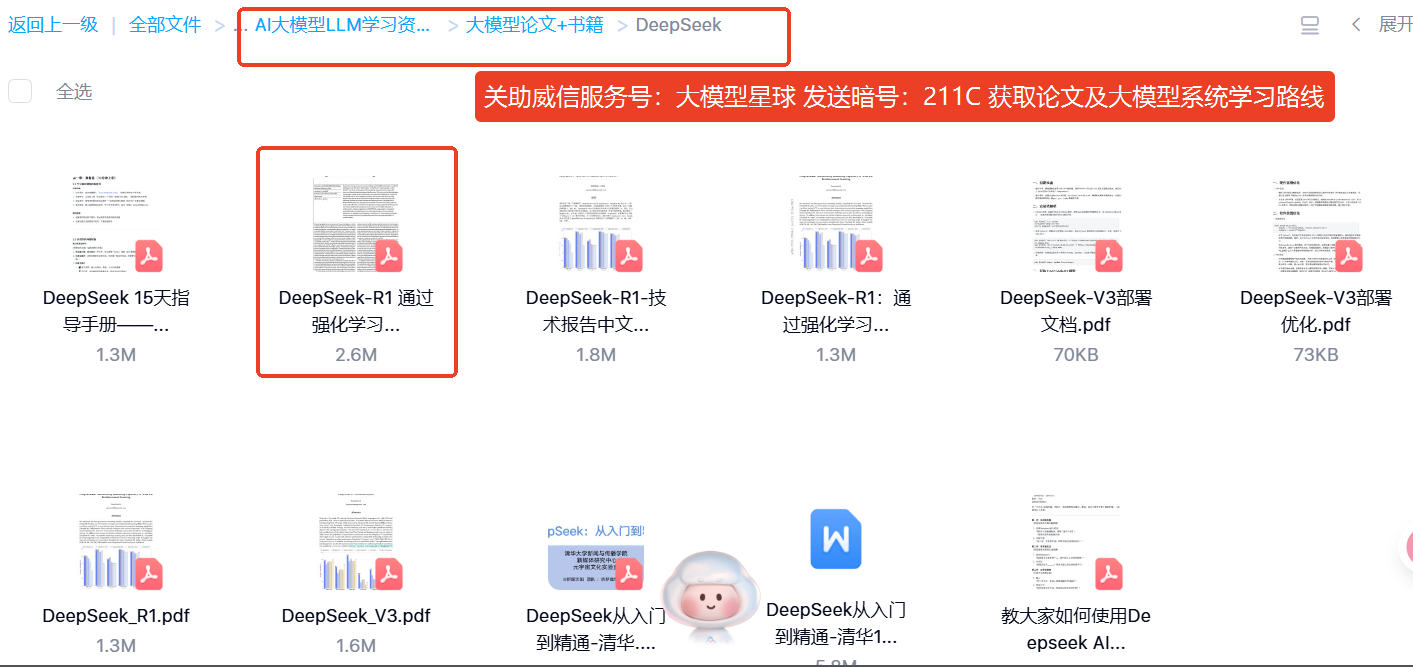1413x667 pixels.
Task: Open the preview thumbnail of DeepSeek_V3.pdf
Action: click(x=357, y=541)
